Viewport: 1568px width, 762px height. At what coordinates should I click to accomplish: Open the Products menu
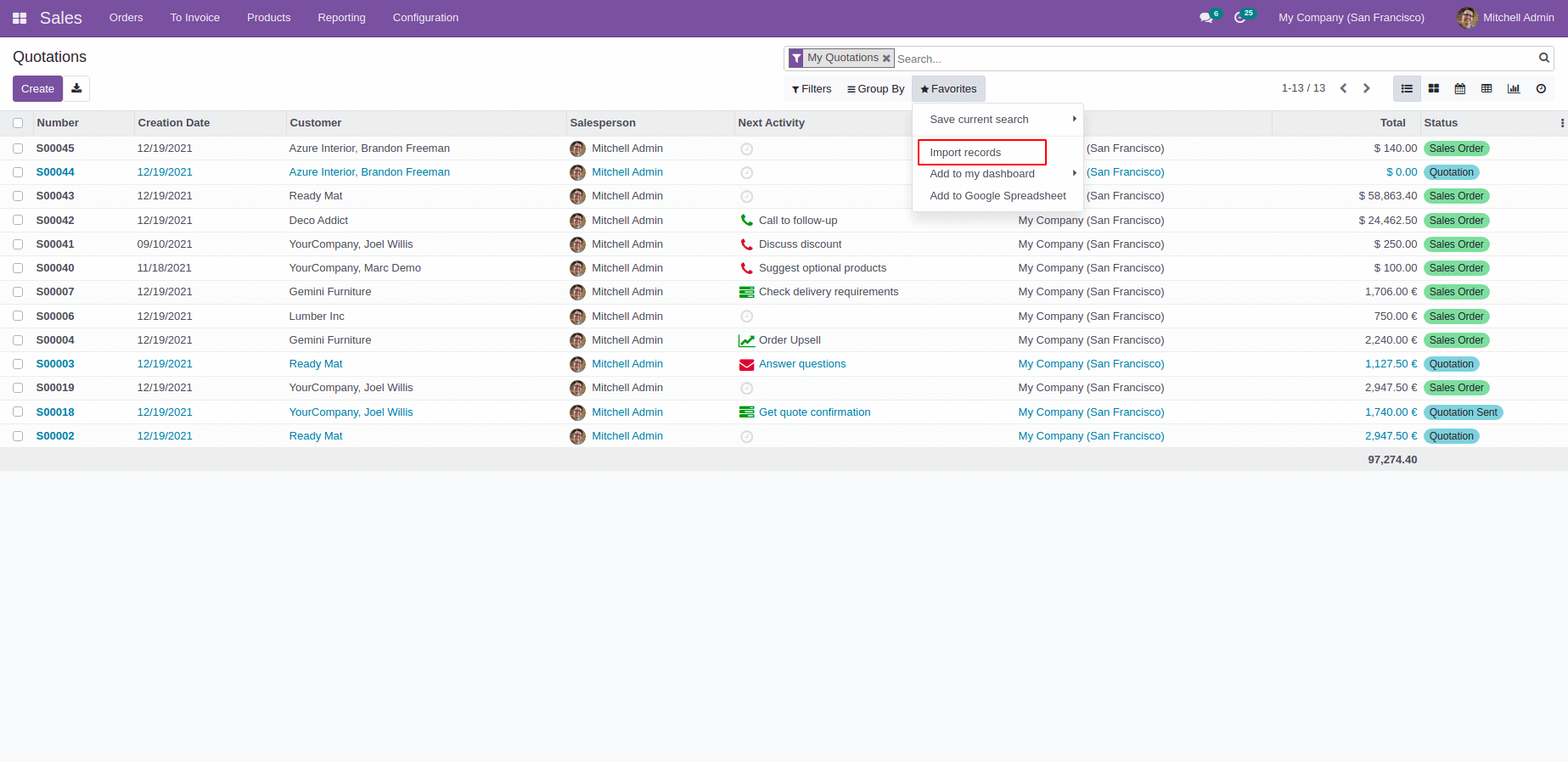pyautogui.click(x=269, y=18)
